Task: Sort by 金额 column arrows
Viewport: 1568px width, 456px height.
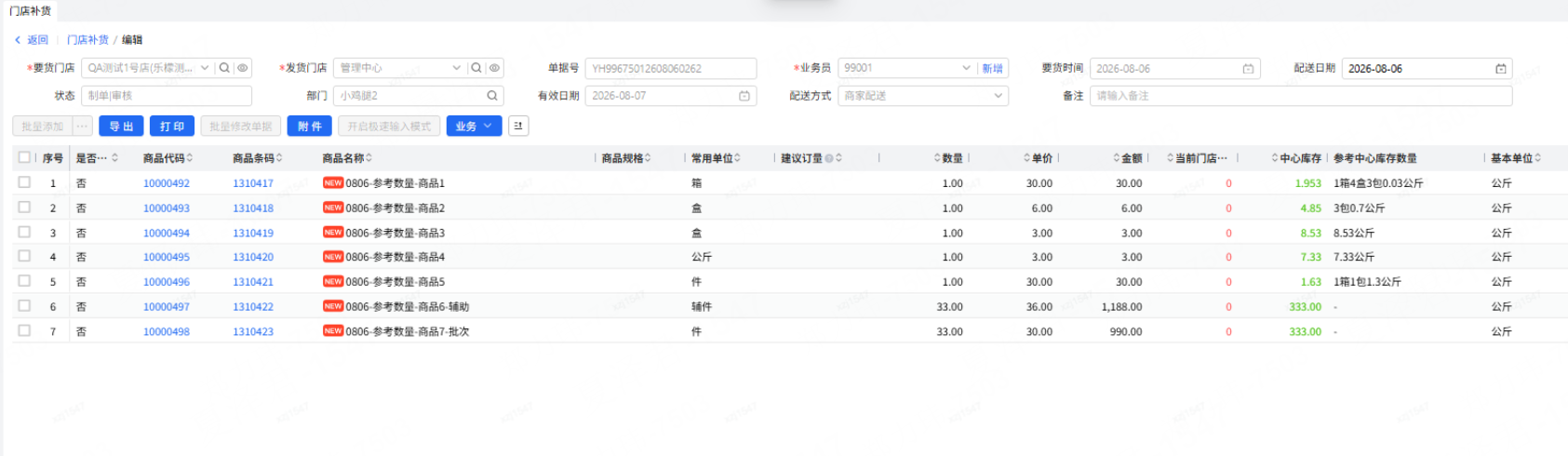Action: [1117, 158]
